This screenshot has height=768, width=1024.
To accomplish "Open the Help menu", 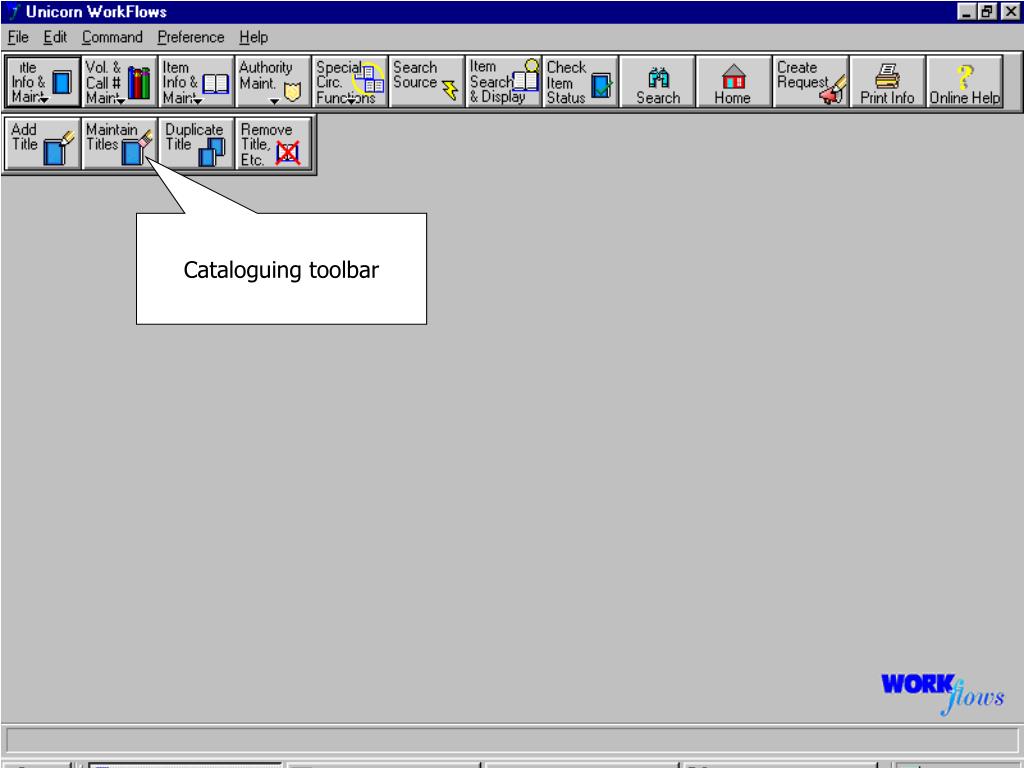I will (x=253, y=37).
